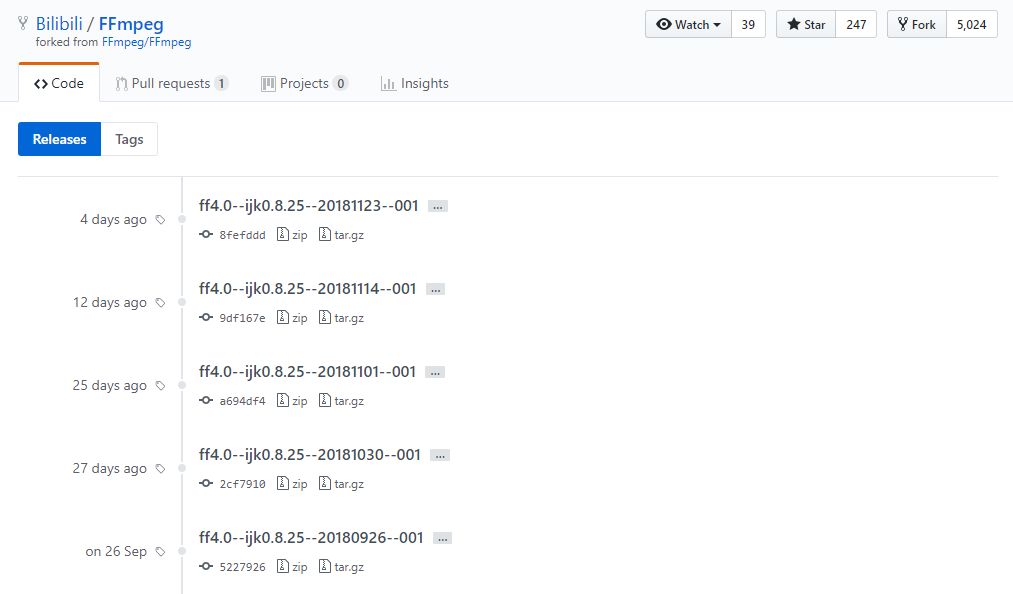Expand ellipsis next to 20181101 release
This screenshot has height=594, width=1013.
tap(435, 373)
